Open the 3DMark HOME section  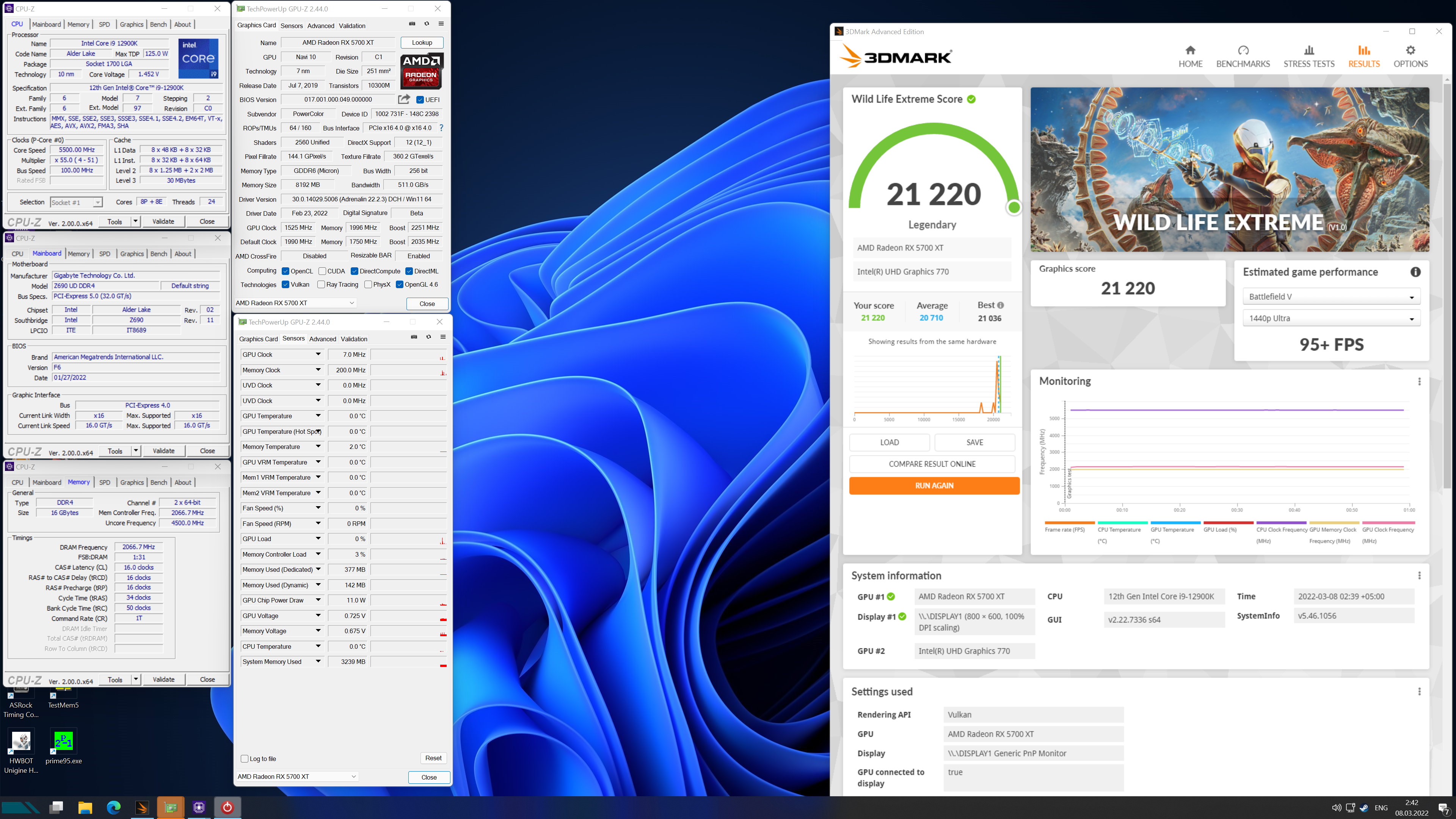point(1190,56)
